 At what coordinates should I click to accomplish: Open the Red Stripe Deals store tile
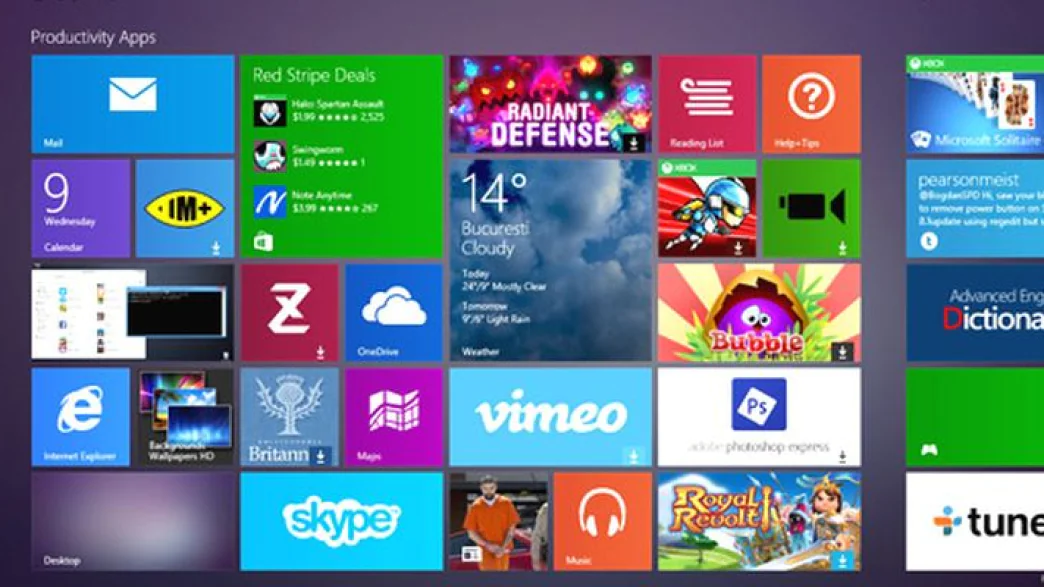click(342, 156)
